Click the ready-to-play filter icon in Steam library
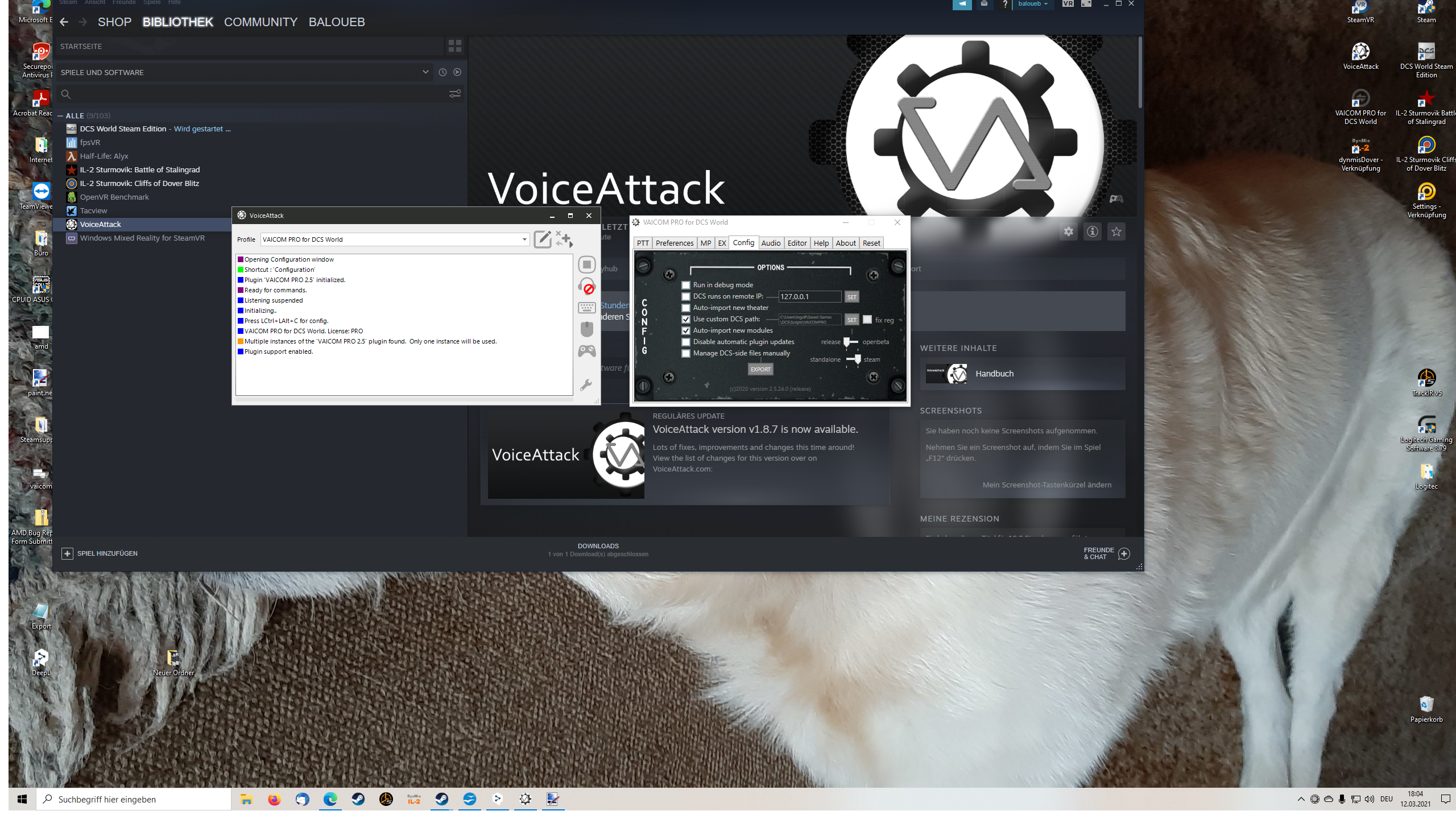Image resolution: width=1456 pixels, height=819 pixels. coord(457,72)
